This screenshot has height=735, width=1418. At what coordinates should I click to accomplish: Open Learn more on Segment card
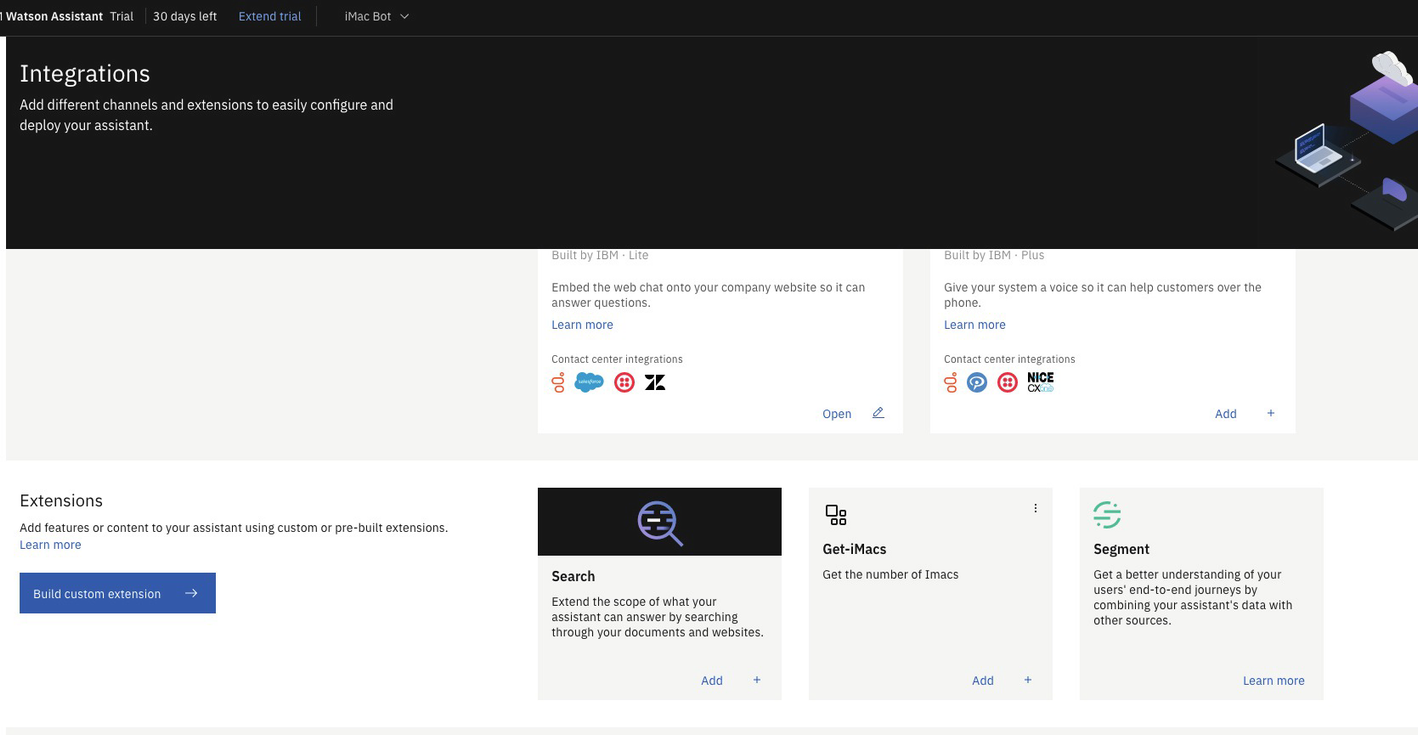[1273, 680]
